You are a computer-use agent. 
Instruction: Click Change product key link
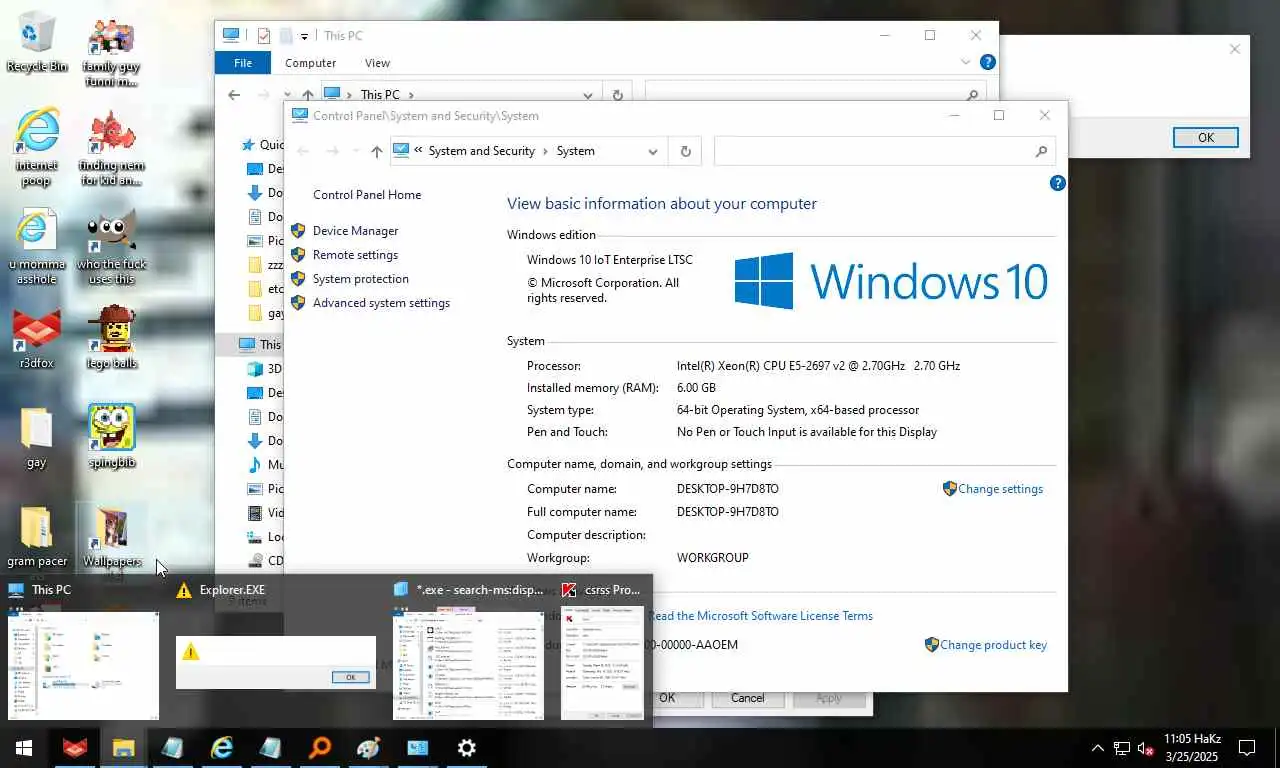pyautogui.click(x=993, y=645)
